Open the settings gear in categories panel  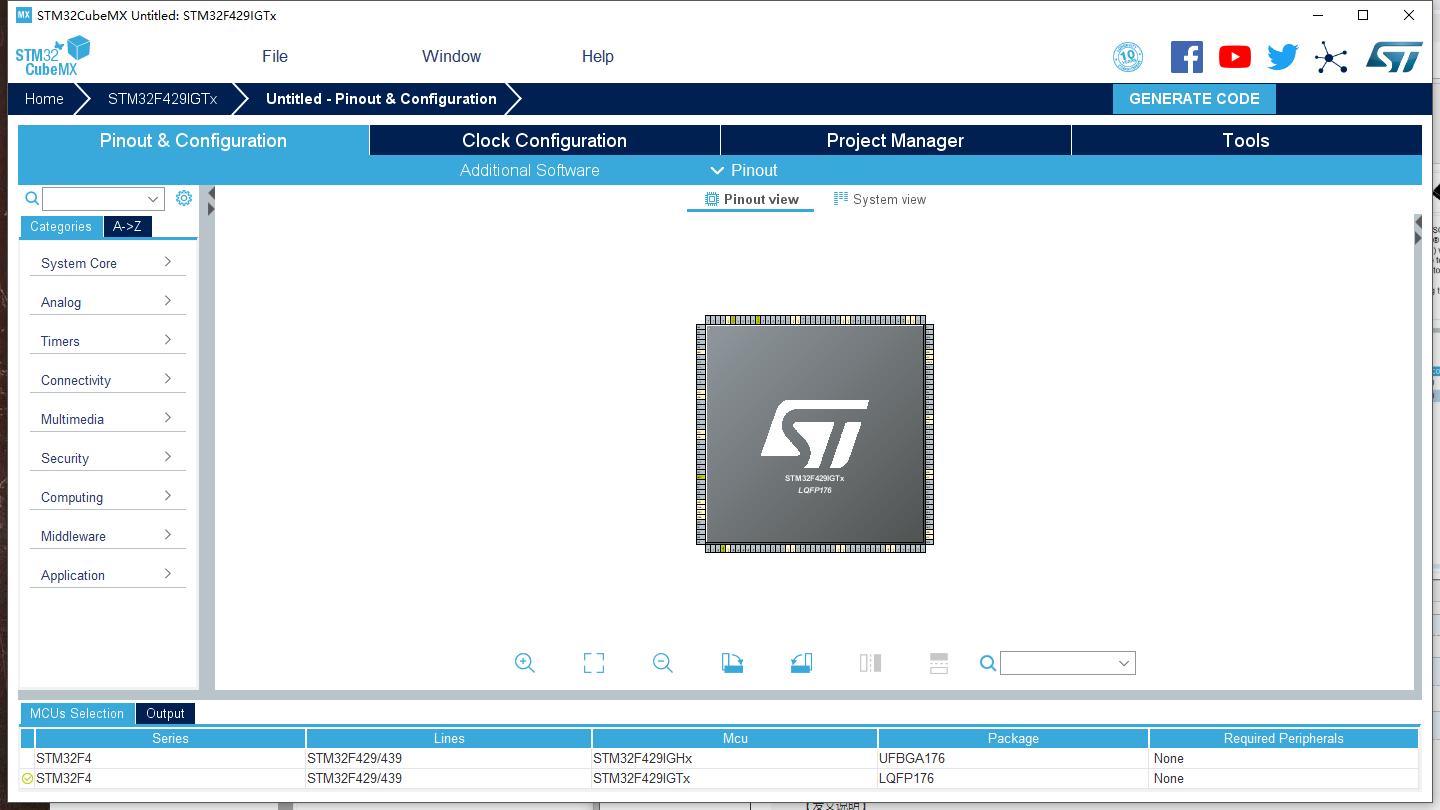click(x=184, y=198)
